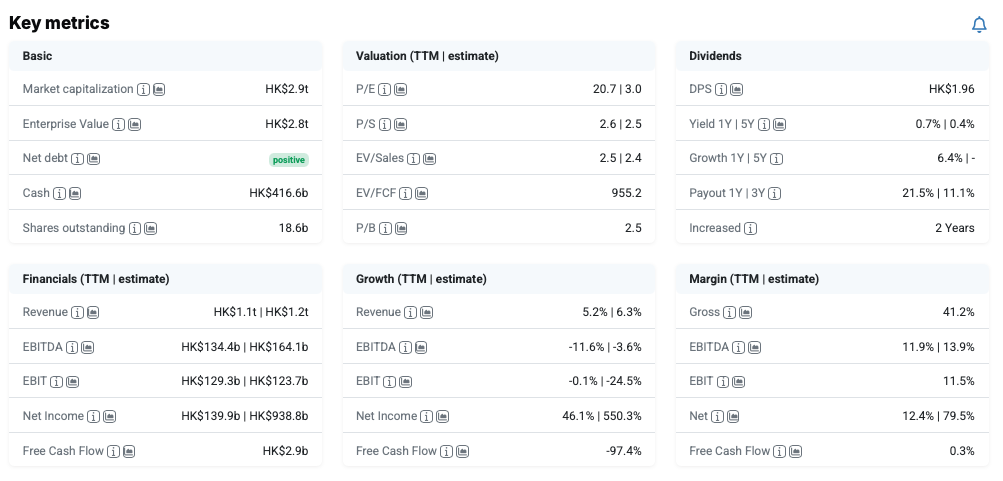This screenshot has height=481, width=1003.
Task: Open the chart icon beside DPS
Action: [x=736, y=90]
